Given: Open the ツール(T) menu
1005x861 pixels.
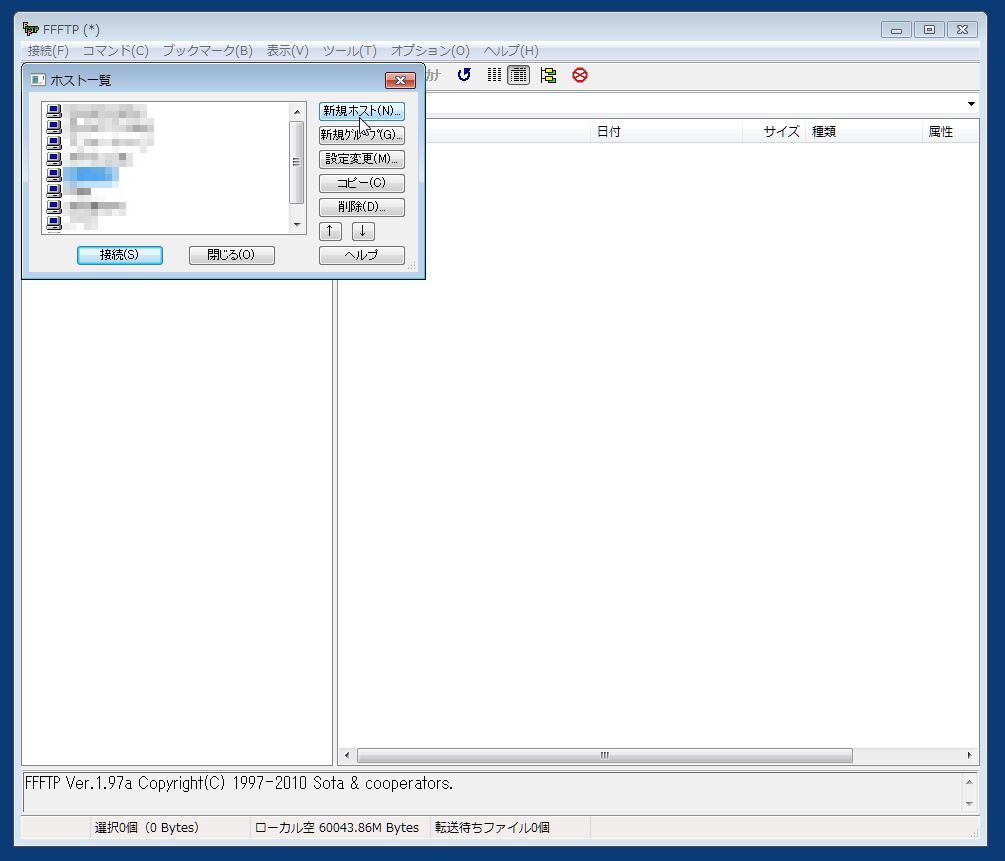Looking at the screenshot, I should coord(349,51).
